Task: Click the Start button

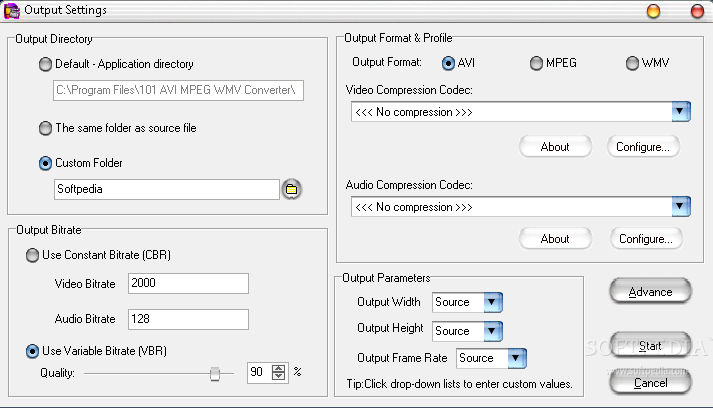Action: (650, 346)
